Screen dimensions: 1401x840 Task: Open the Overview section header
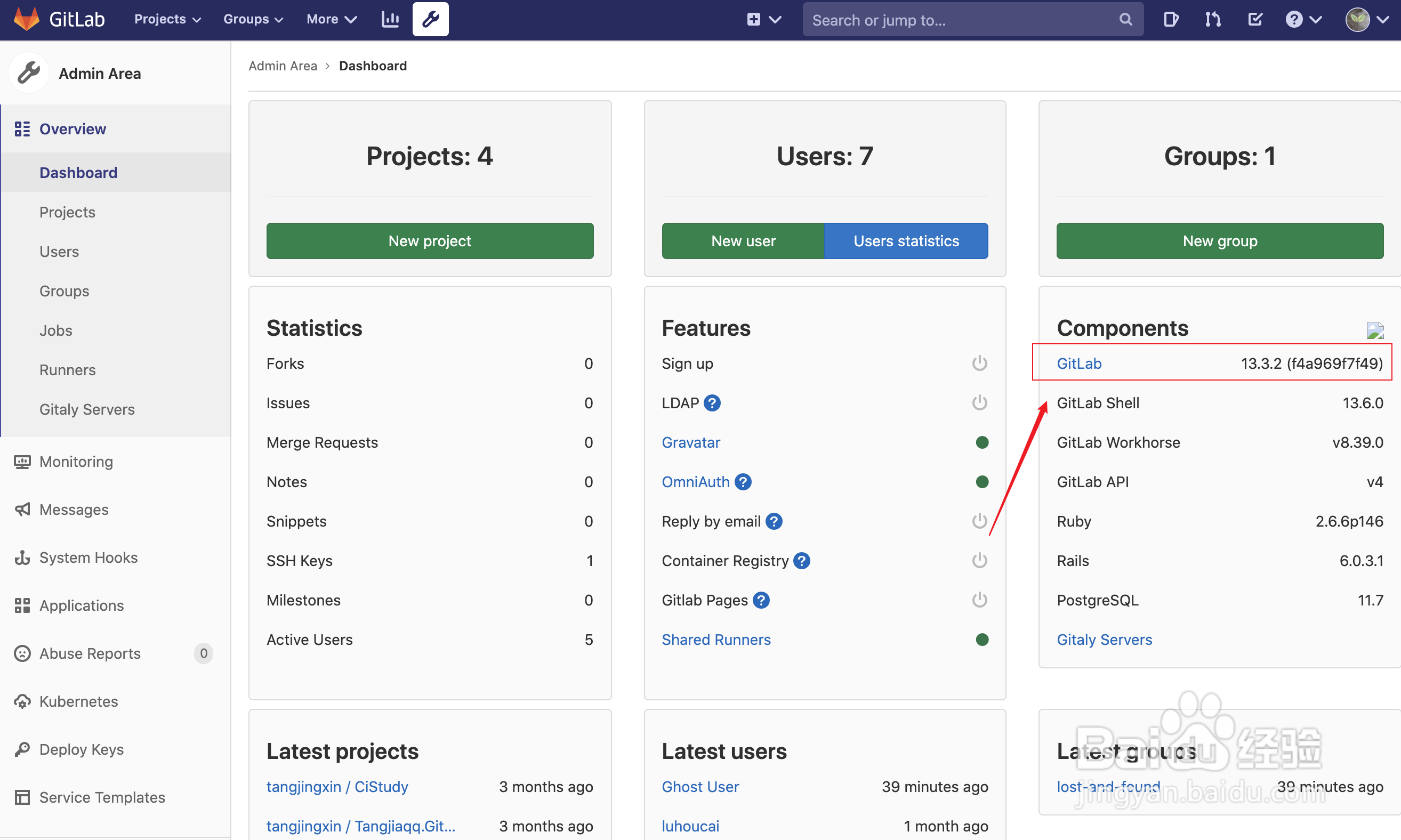point(116,129)
